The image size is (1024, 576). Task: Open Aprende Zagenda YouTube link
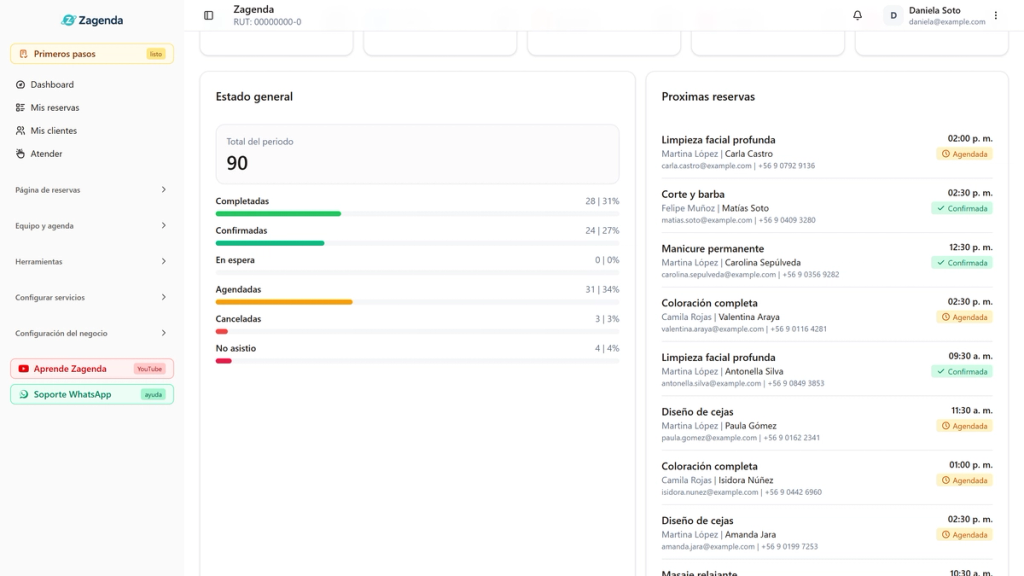coord(91,368)
